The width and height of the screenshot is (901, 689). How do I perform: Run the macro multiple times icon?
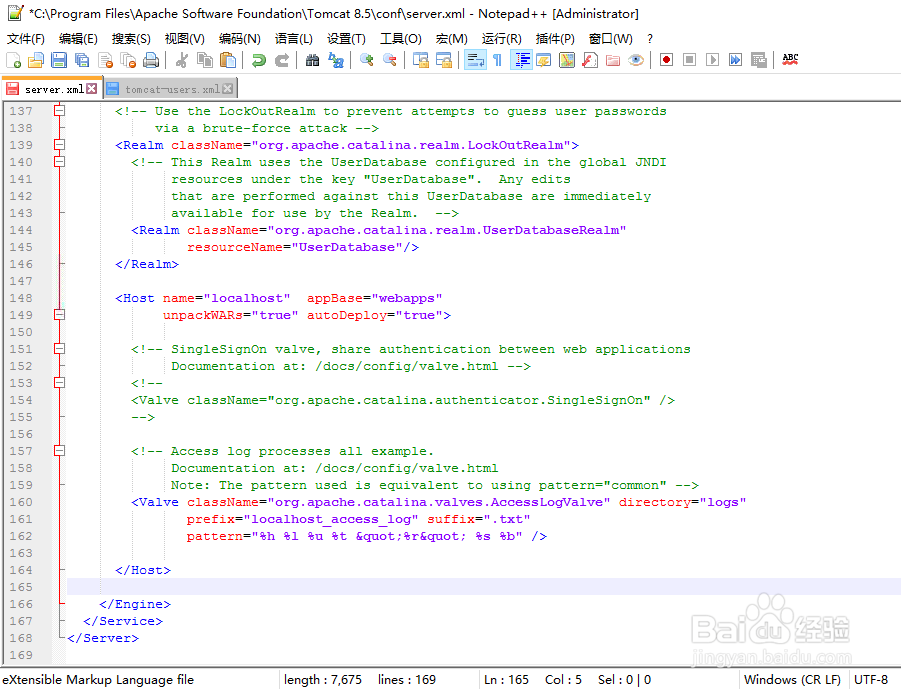(x=735, y=60)
